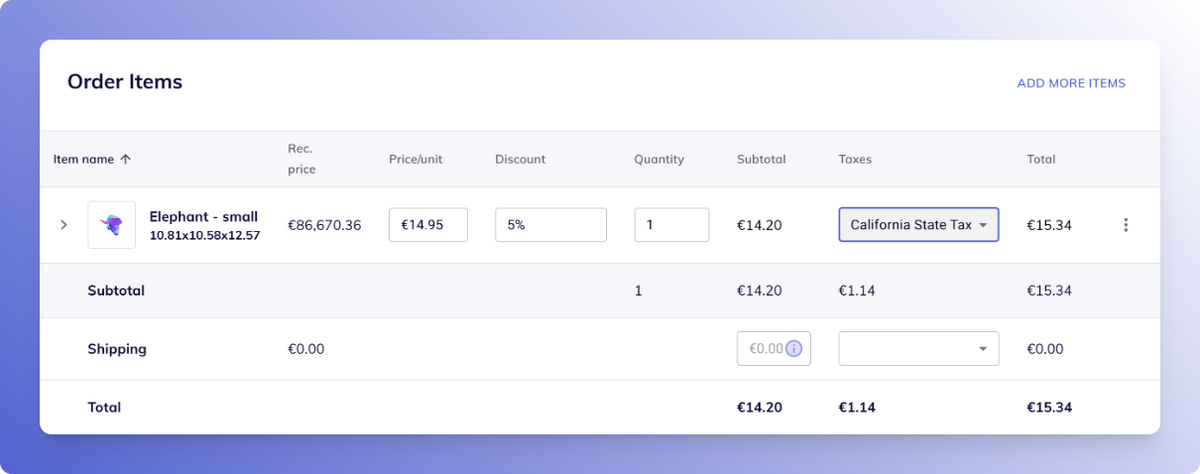Viewport: 1200px width, 474px height.
Task: Expand the Elephant - small row chevron
Action: point(64,225)
